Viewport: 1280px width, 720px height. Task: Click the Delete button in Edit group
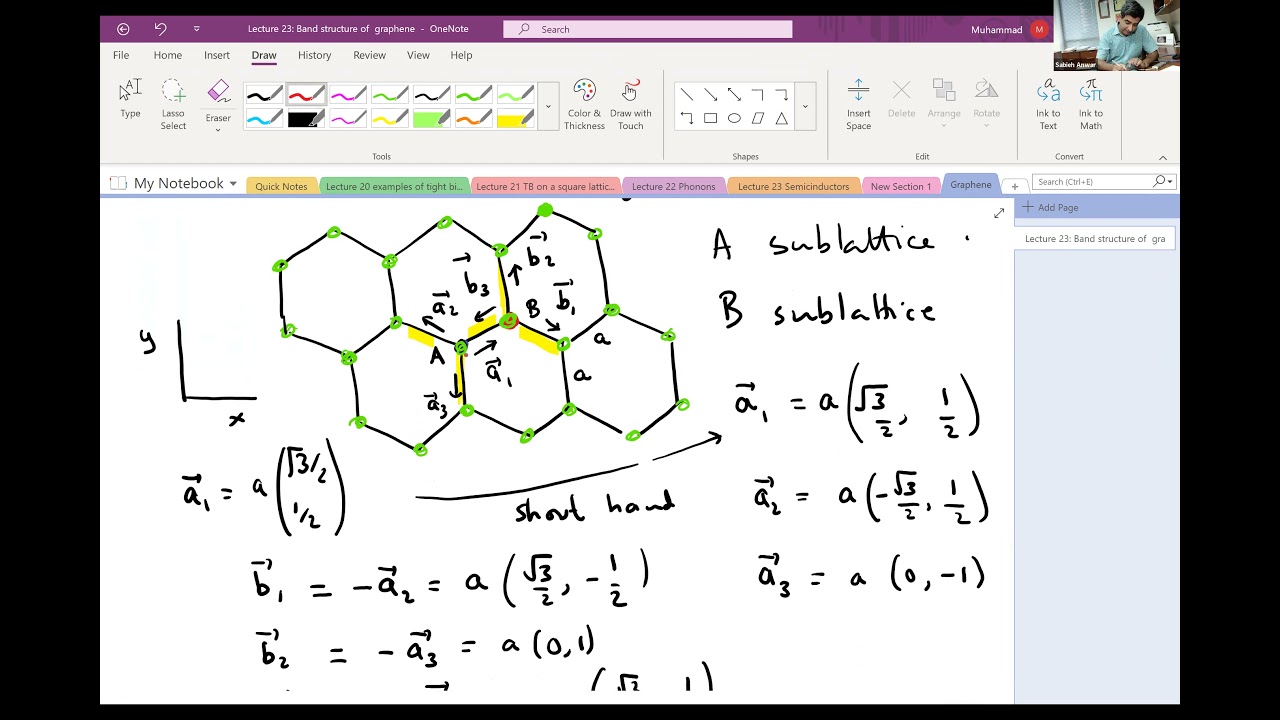coord(901,100)
